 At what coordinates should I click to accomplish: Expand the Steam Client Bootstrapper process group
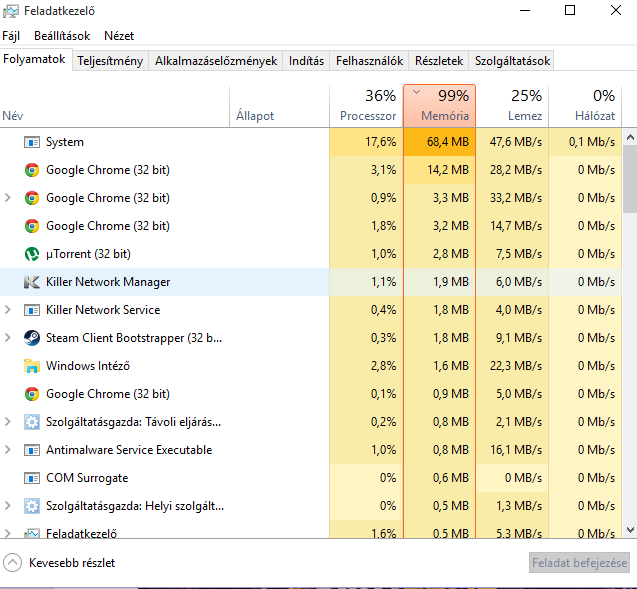click(9, 338)
